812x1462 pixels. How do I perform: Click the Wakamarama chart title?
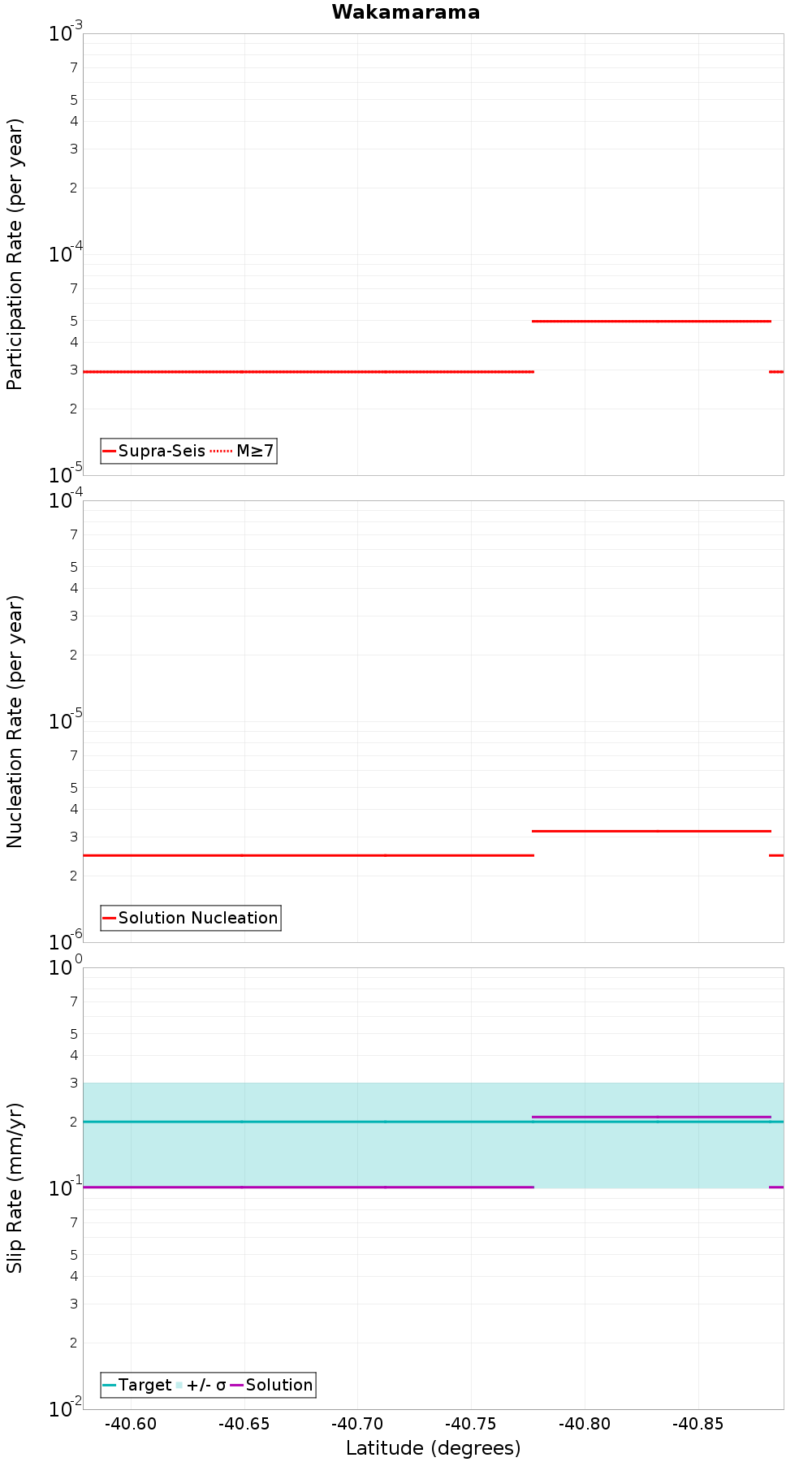point(405,12)
